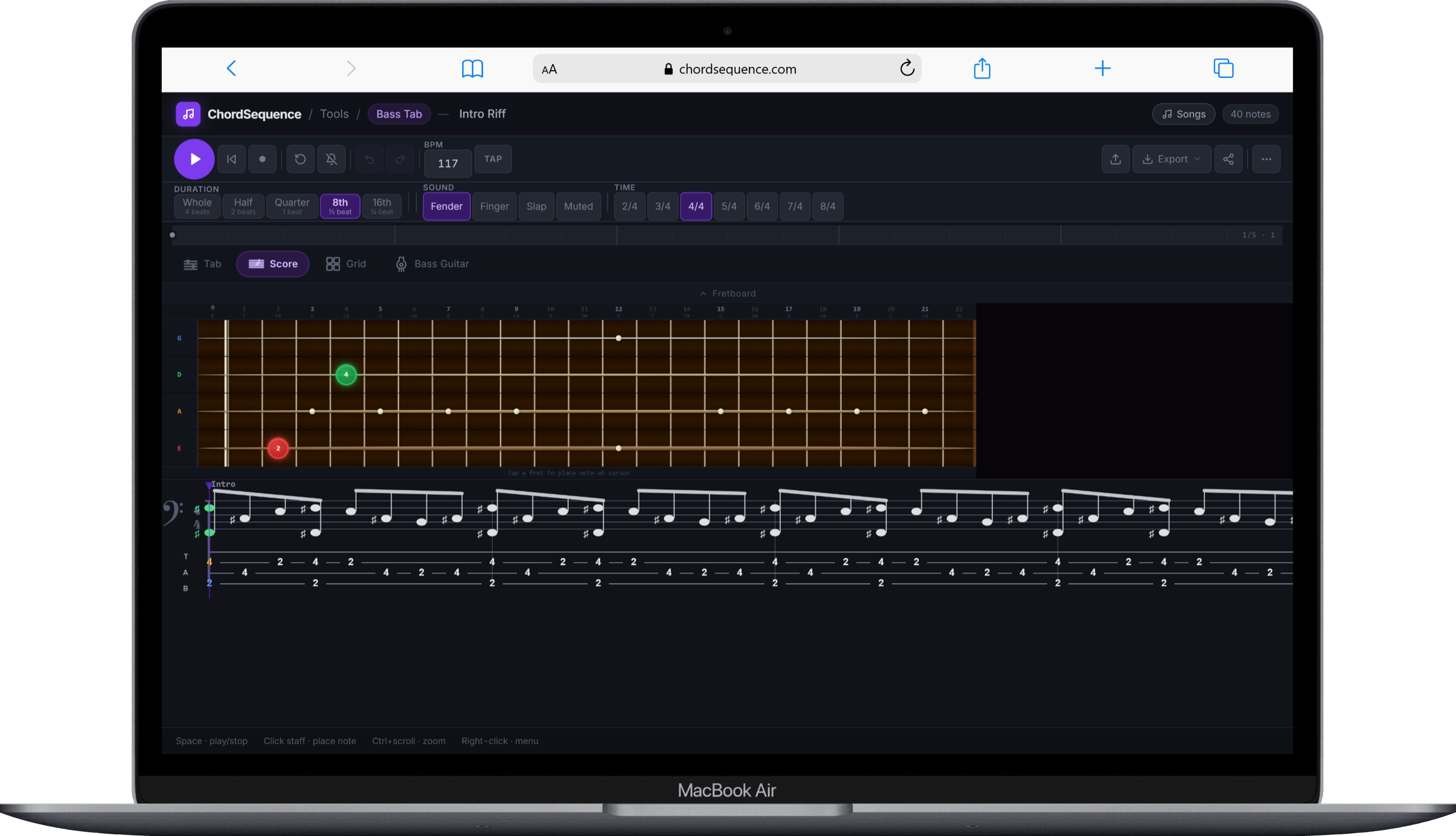Image resolution: width=1456 pixels, height=836 pixels.
Task: Choose the Muted bass sound
Action: tap(578, 206)
